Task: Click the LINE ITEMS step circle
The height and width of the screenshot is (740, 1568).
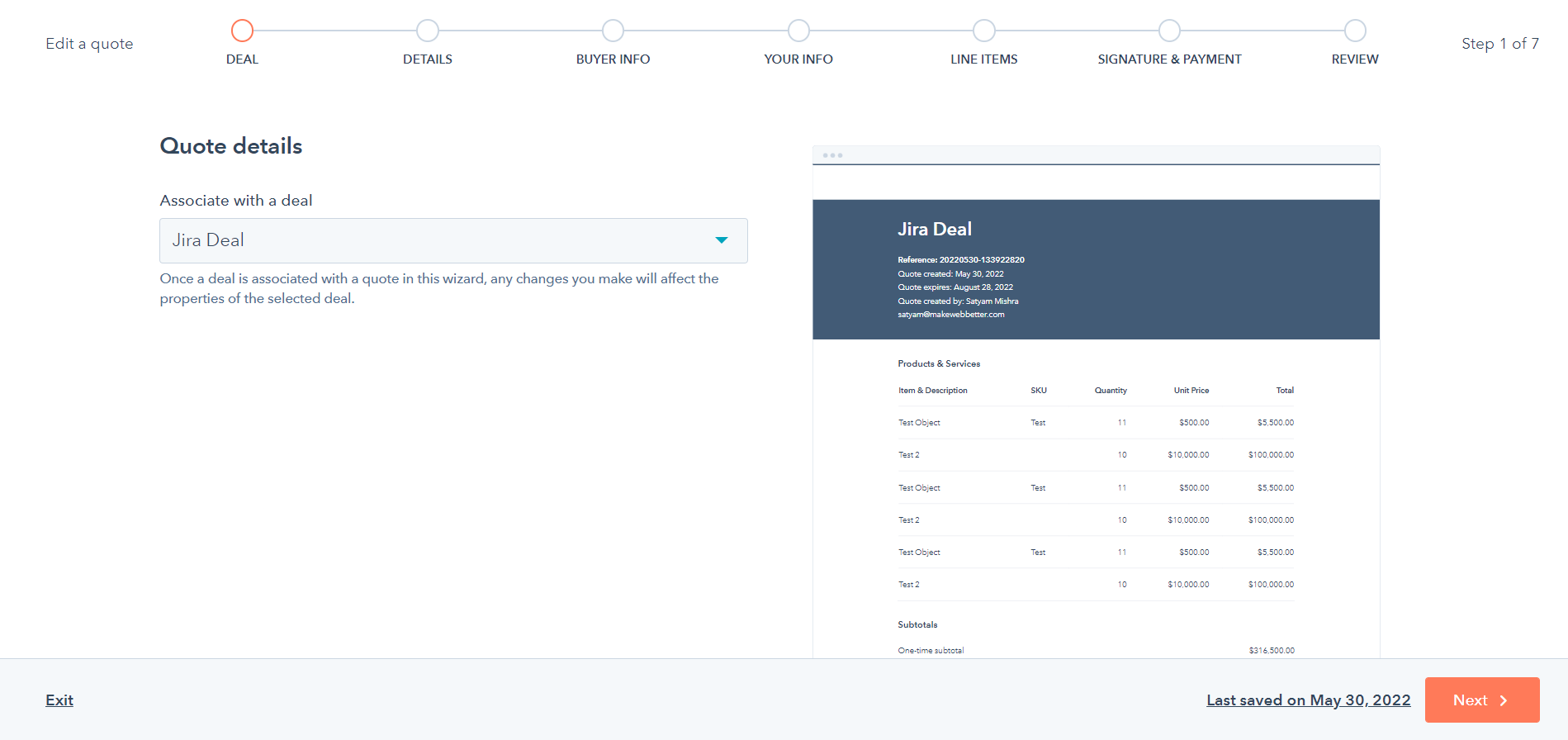Action: click(x=983, y=31)
